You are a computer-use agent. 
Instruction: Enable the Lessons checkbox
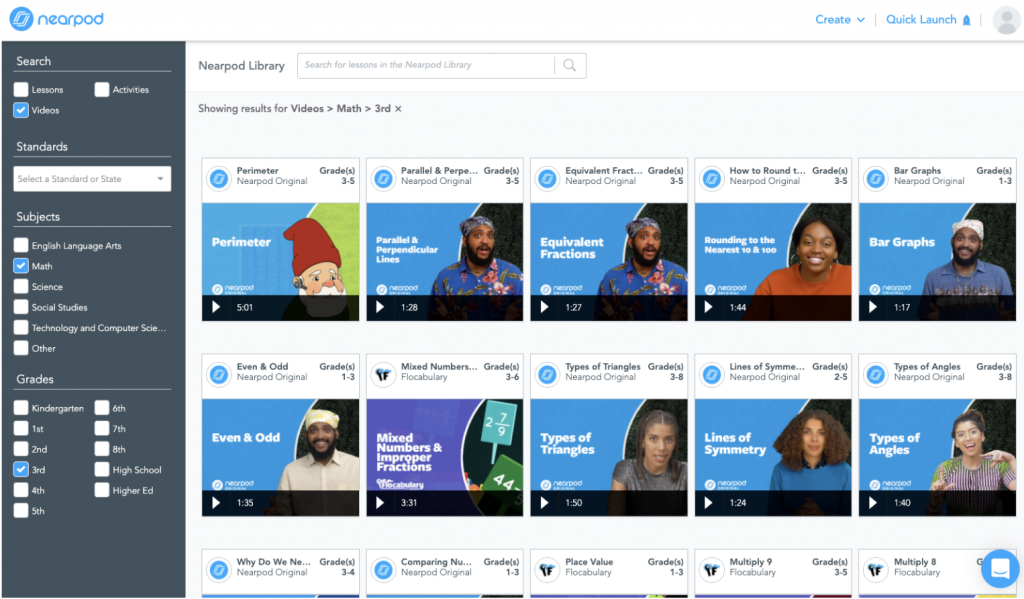(x=21, y=89)
